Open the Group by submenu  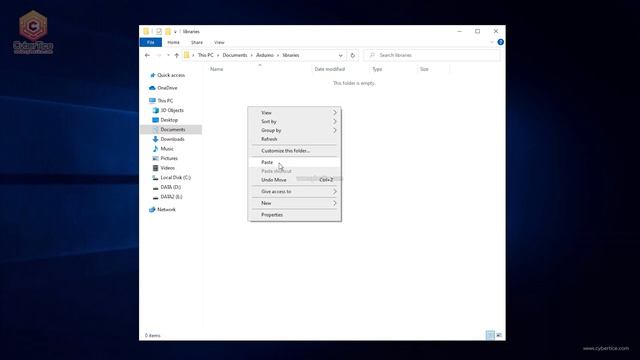pyautogui.click(x=294, y=130)
